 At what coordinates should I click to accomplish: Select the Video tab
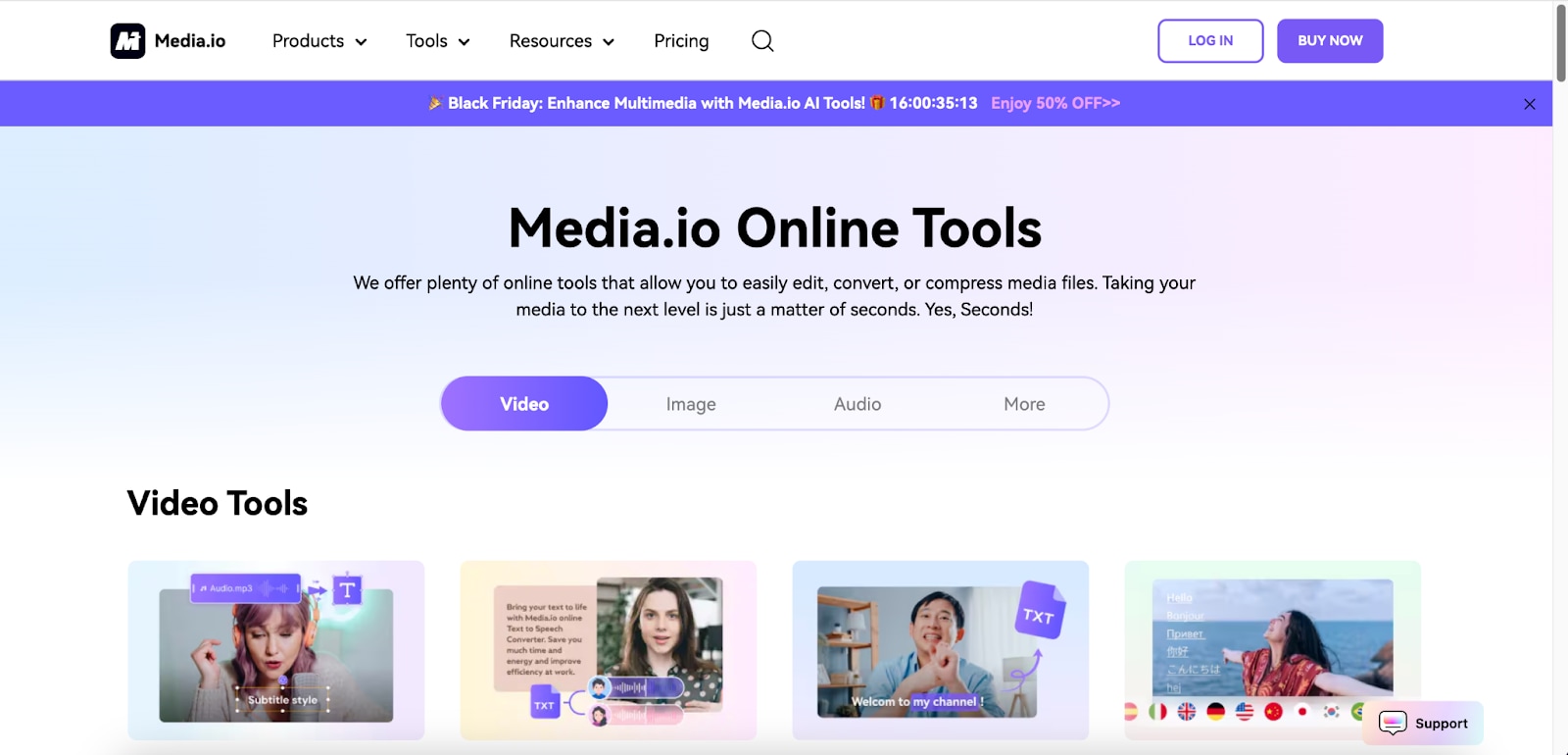click(x=524, y=404)
